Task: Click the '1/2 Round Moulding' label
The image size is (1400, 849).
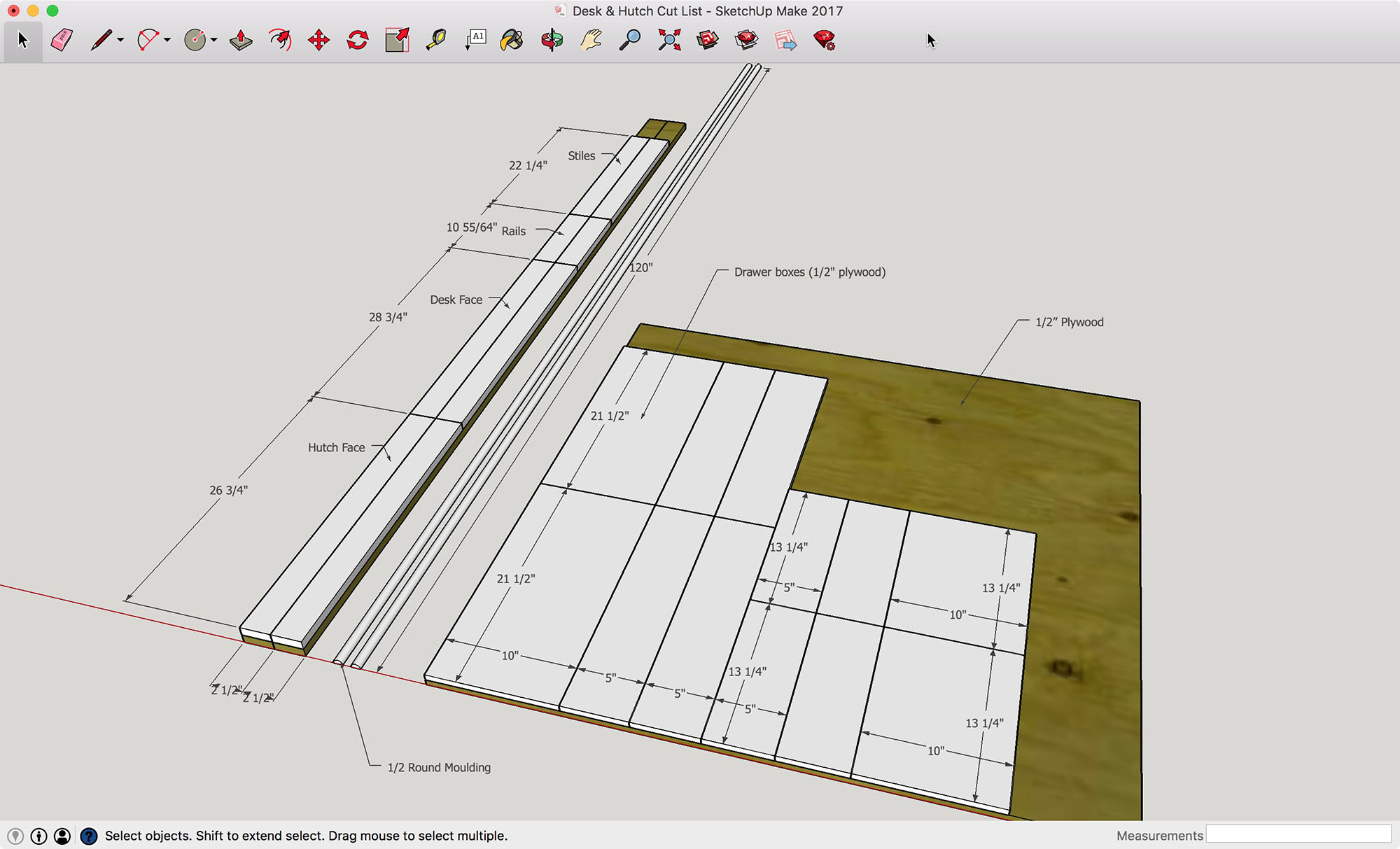Action: 440,767
